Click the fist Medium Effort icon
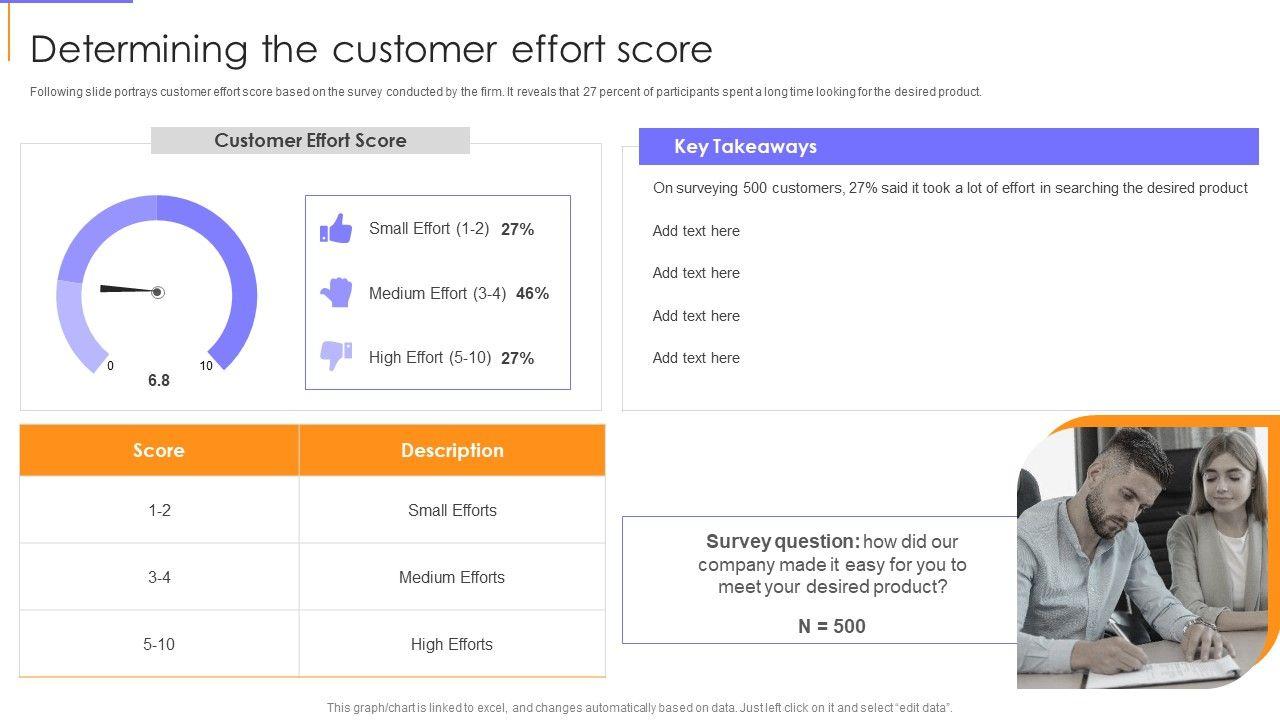The image size is (1280, 720). (x=336, y=293)
